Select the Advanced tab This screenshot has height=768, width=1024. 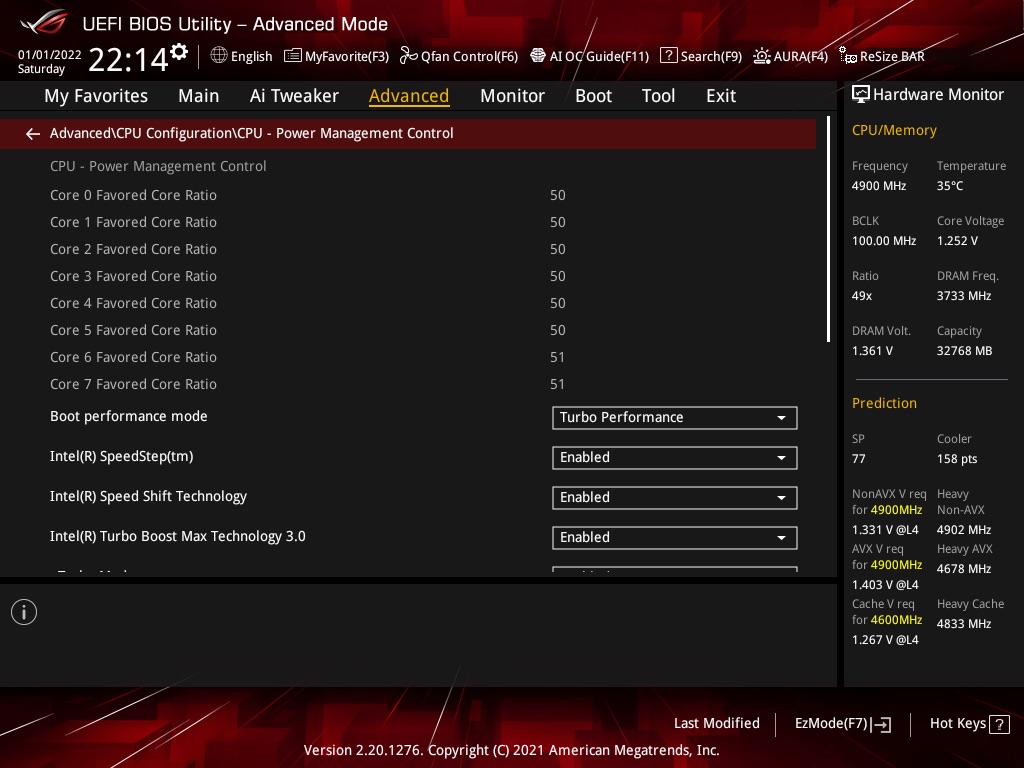point(409,96)
